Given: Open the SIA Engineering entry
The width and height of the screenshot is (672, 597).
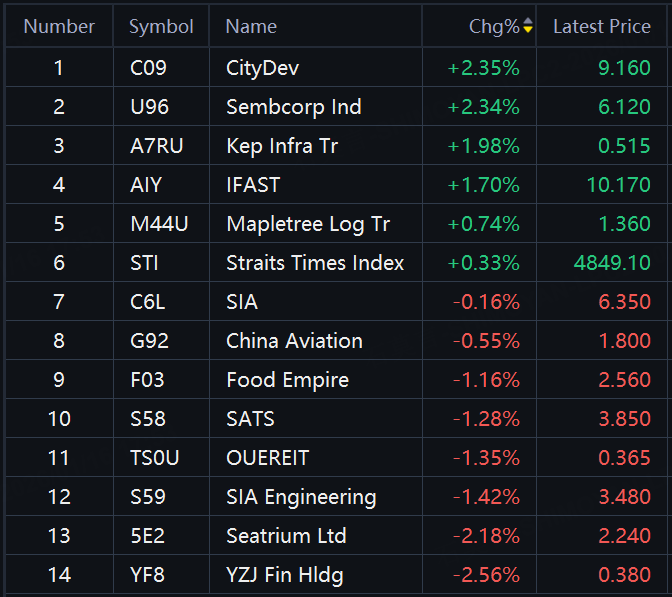Looking at the screenshot, I should (x=301, y=497).
